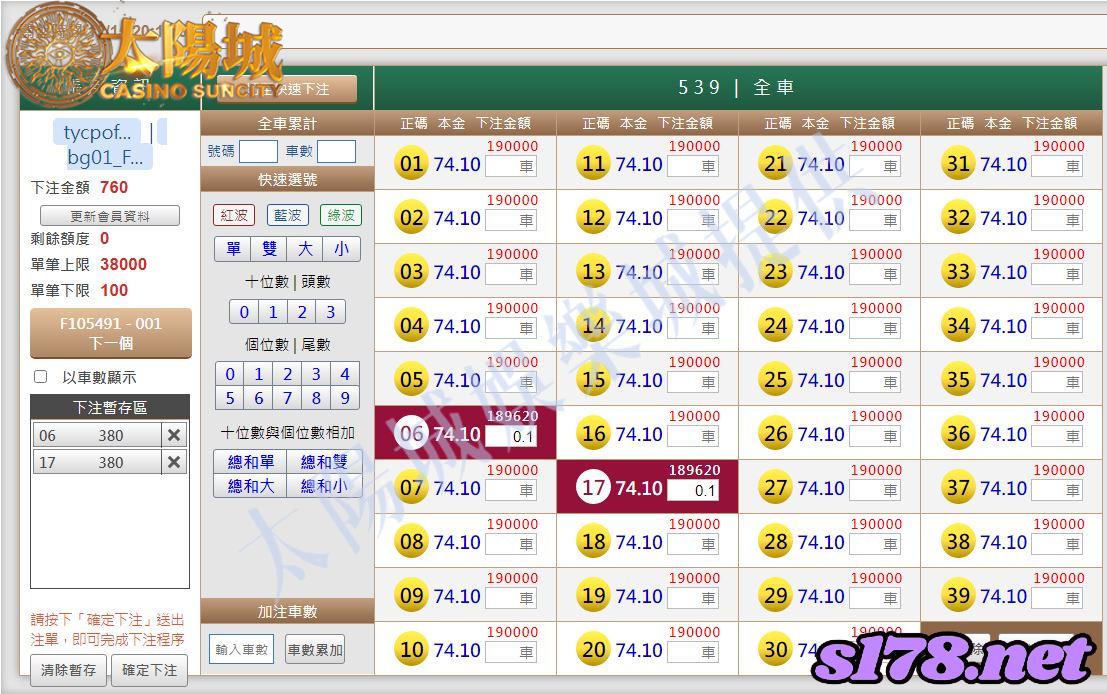Pick units digit 9 under 個位數
Screen dimensions: 1107x694
coord(345,398)
